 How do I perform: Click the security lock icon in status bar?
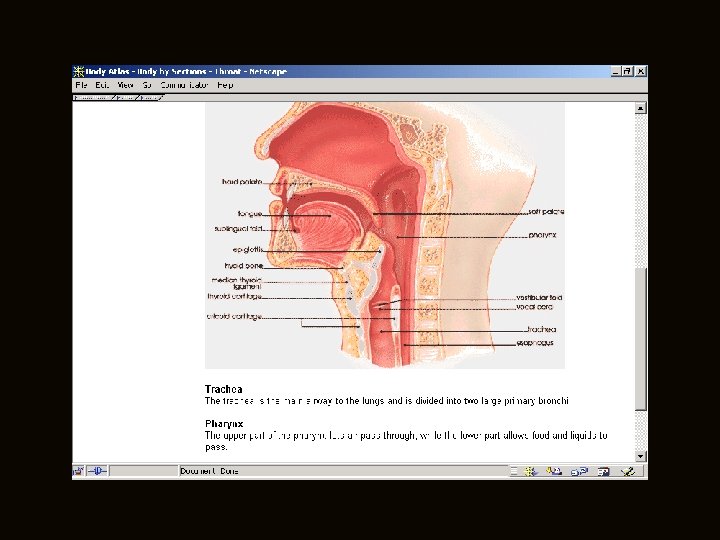coord(79,471)
